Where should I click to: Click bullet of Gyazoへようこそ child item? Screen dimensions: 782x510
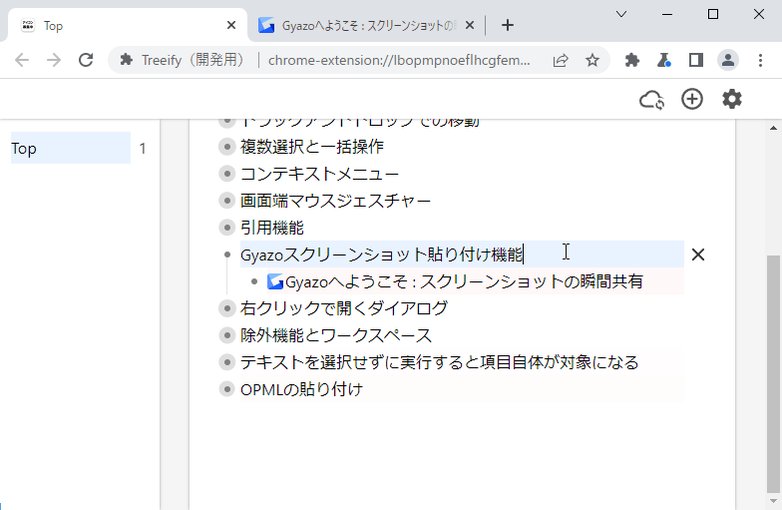[x=254, y=282]
